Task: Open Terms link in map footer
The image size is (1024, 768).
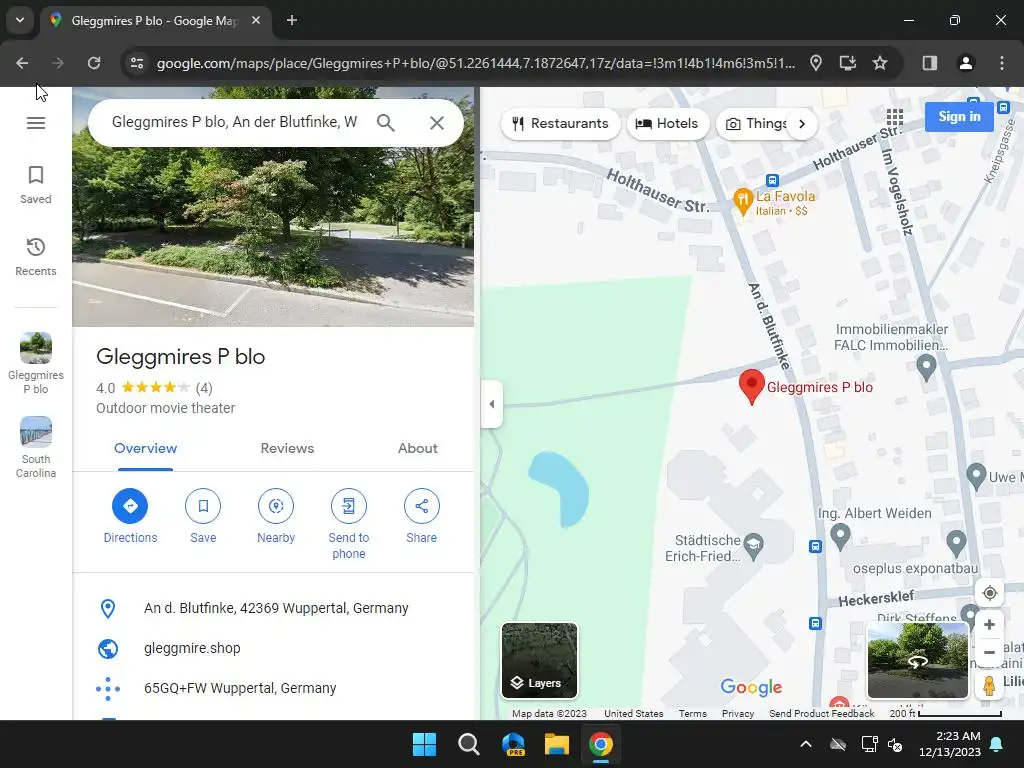Action: [692, 714]
